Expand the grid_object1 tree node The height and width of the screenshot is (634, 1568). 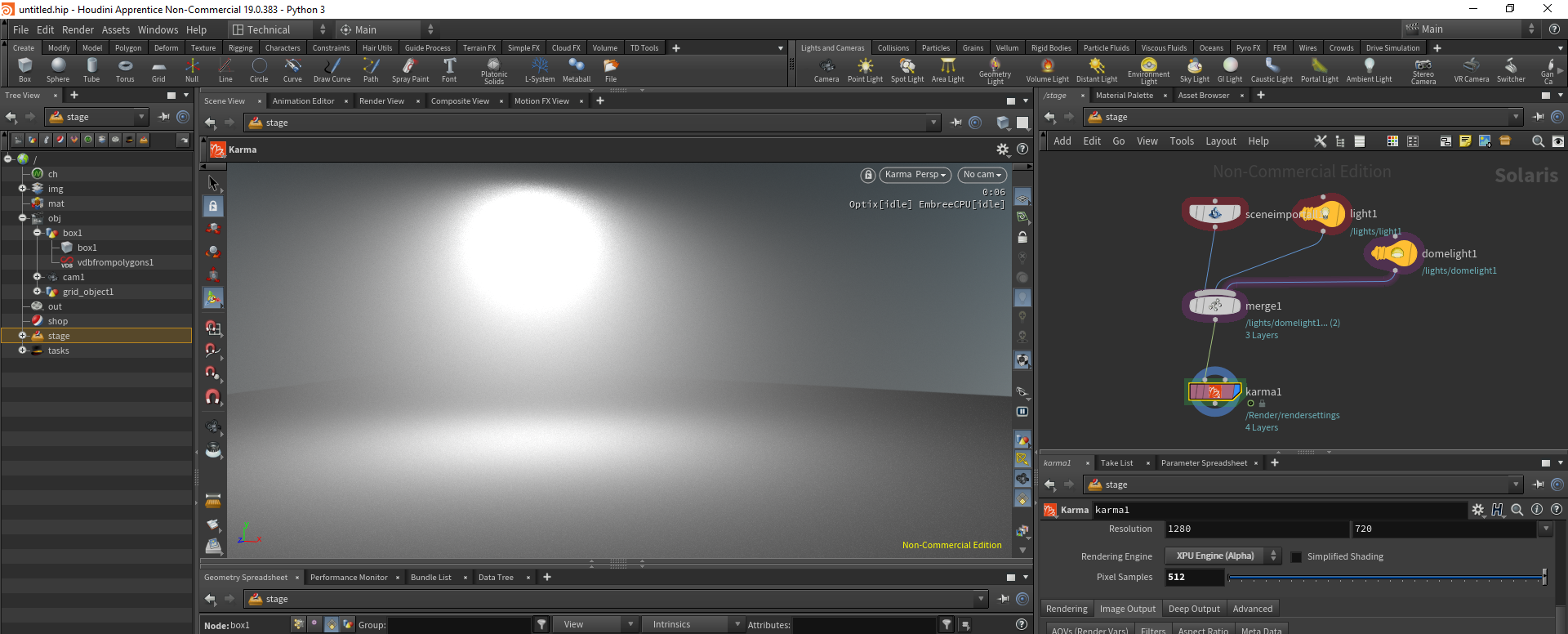pyautogui.click(x=38, y=292)
